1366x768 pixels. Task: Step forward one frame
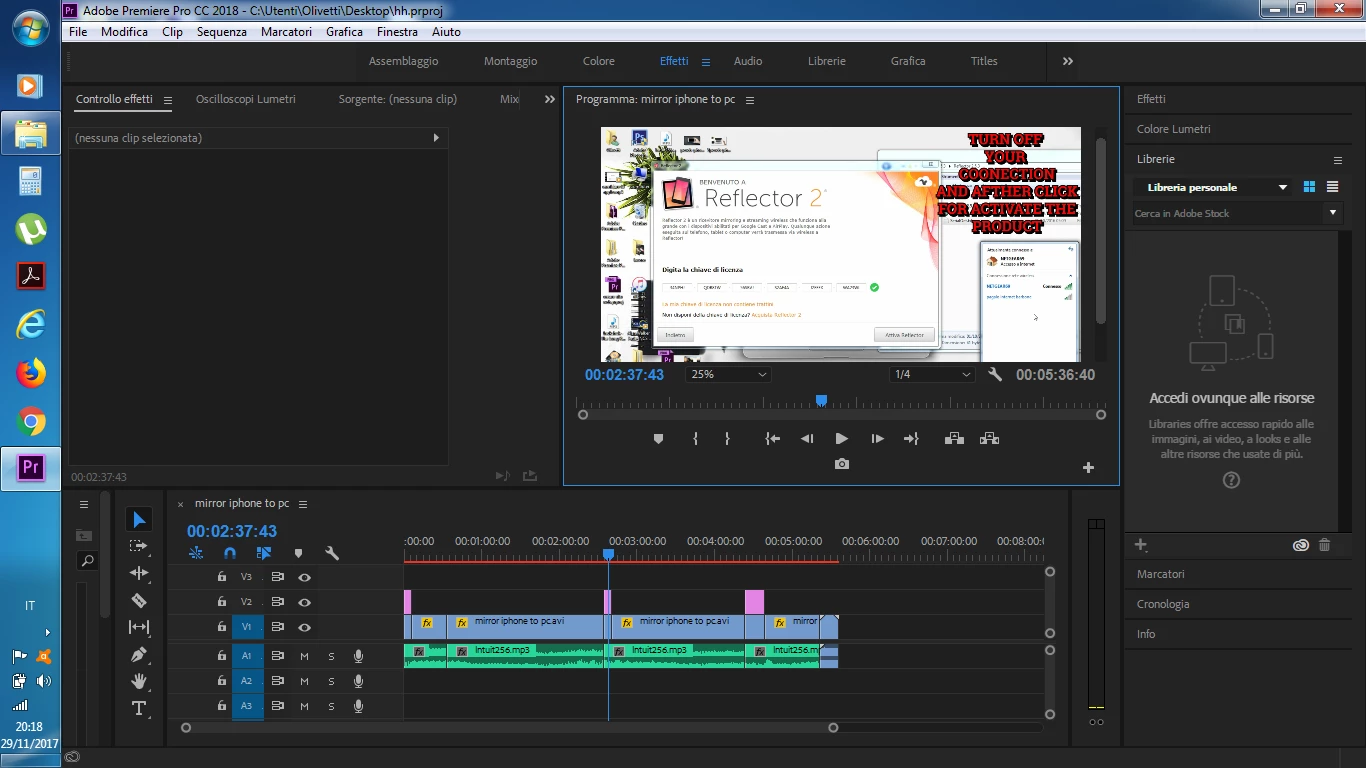coord(877,439)
